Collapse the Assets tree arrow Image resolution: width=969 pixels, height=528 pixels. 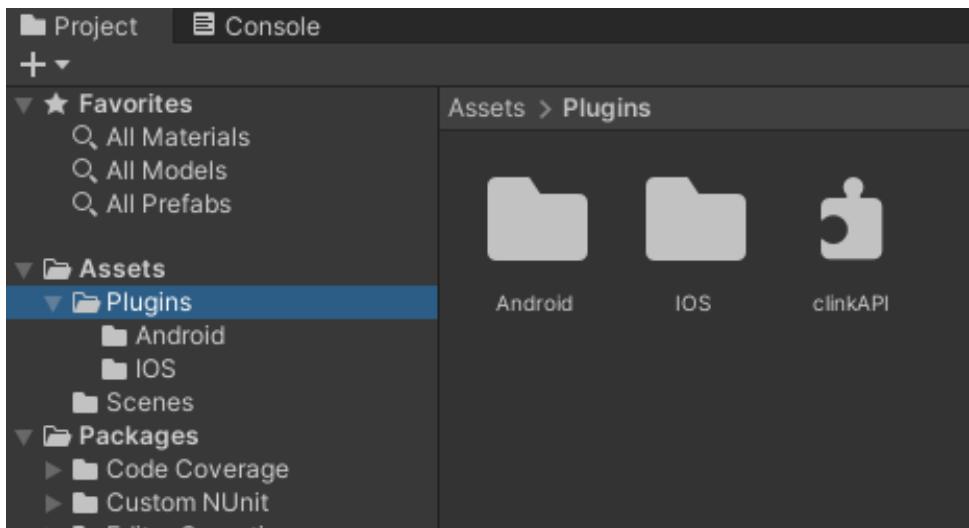(24, 270)
